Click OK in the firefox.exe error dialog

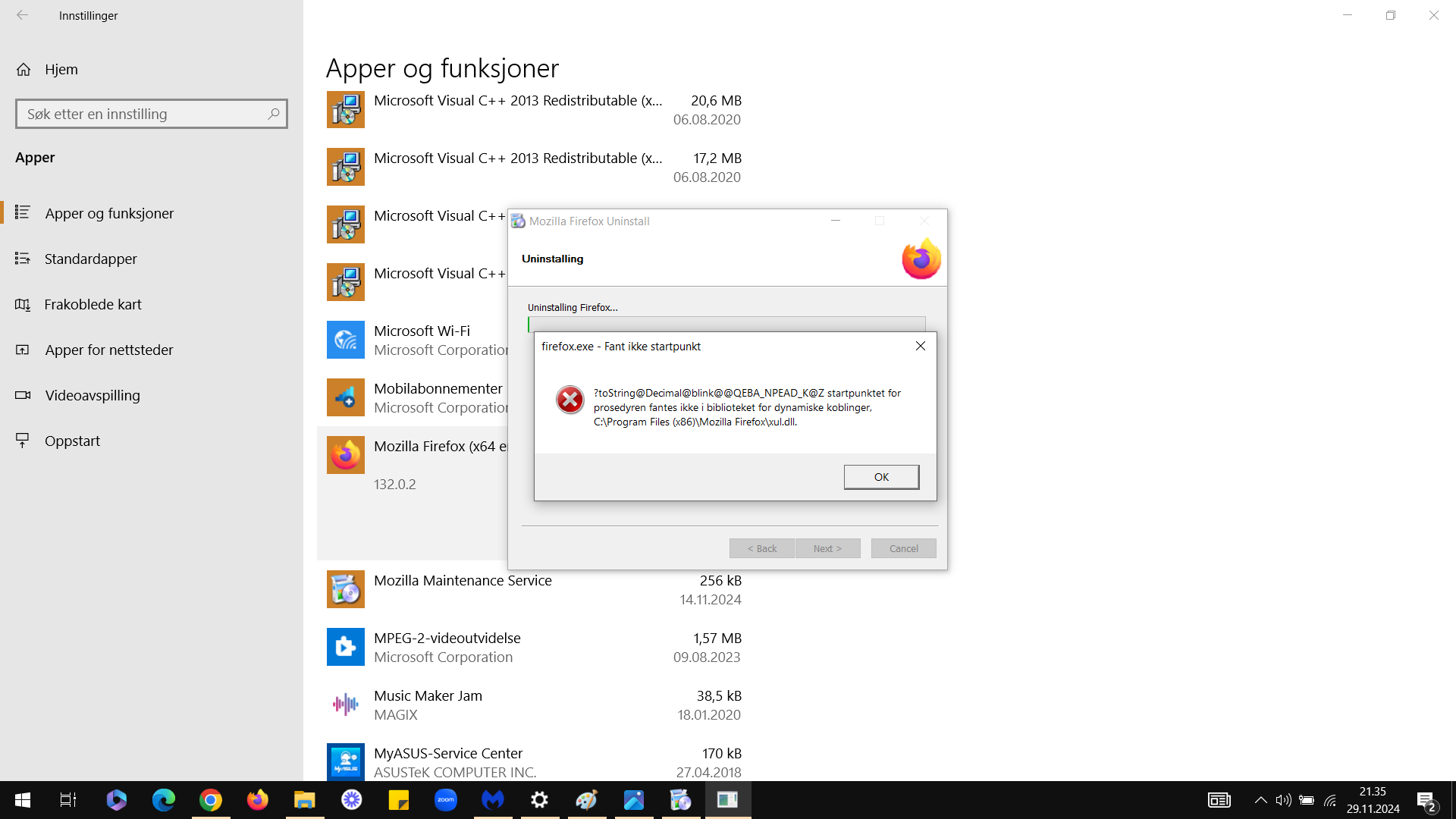881,477
